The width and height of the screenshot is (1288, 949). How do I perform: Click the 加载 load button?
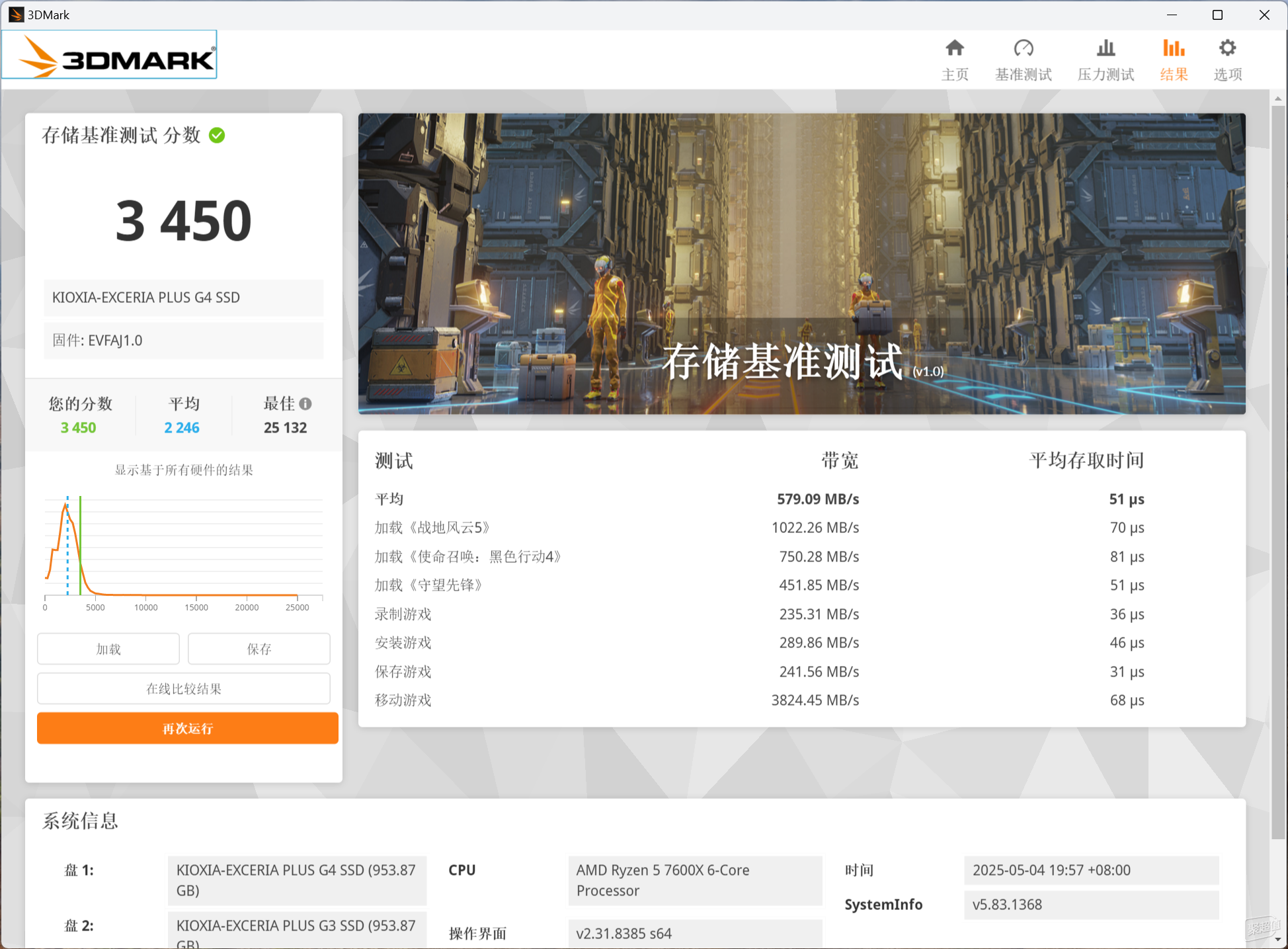(x=108, y=649)
